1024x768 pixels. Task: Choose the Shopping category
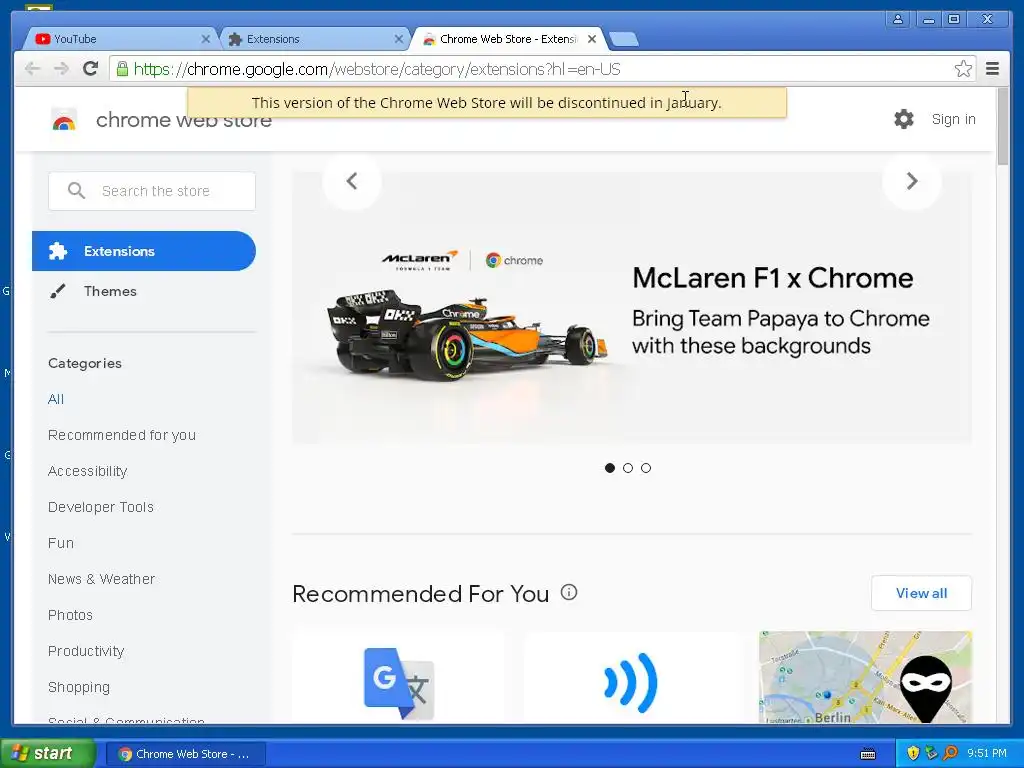[x=78, y=687]
